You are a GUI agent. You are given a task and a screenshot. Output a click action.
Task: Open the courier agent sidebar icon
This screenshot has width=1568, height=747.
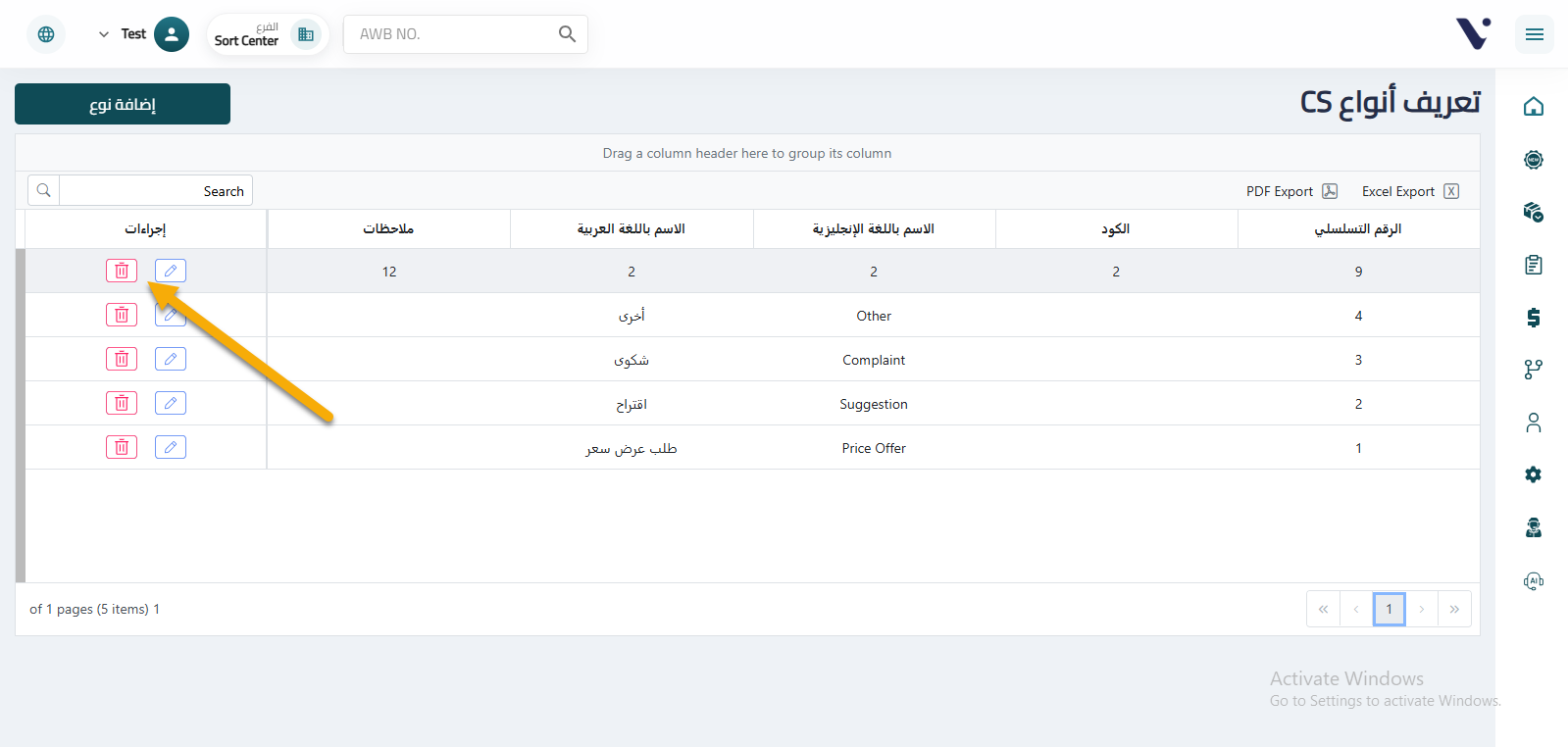(1534, 527)
